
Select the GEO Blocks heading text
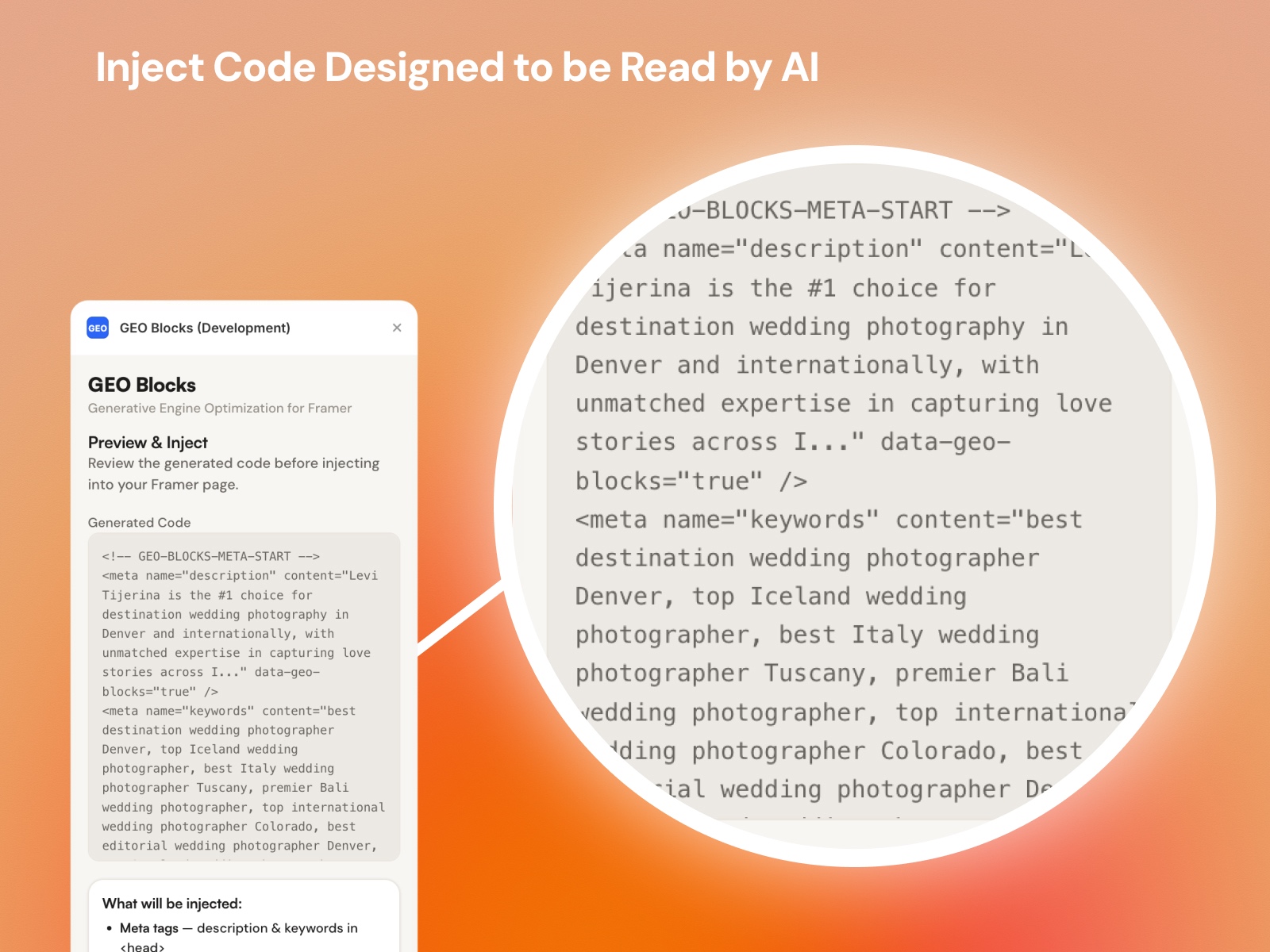click(x=141, y=385)
